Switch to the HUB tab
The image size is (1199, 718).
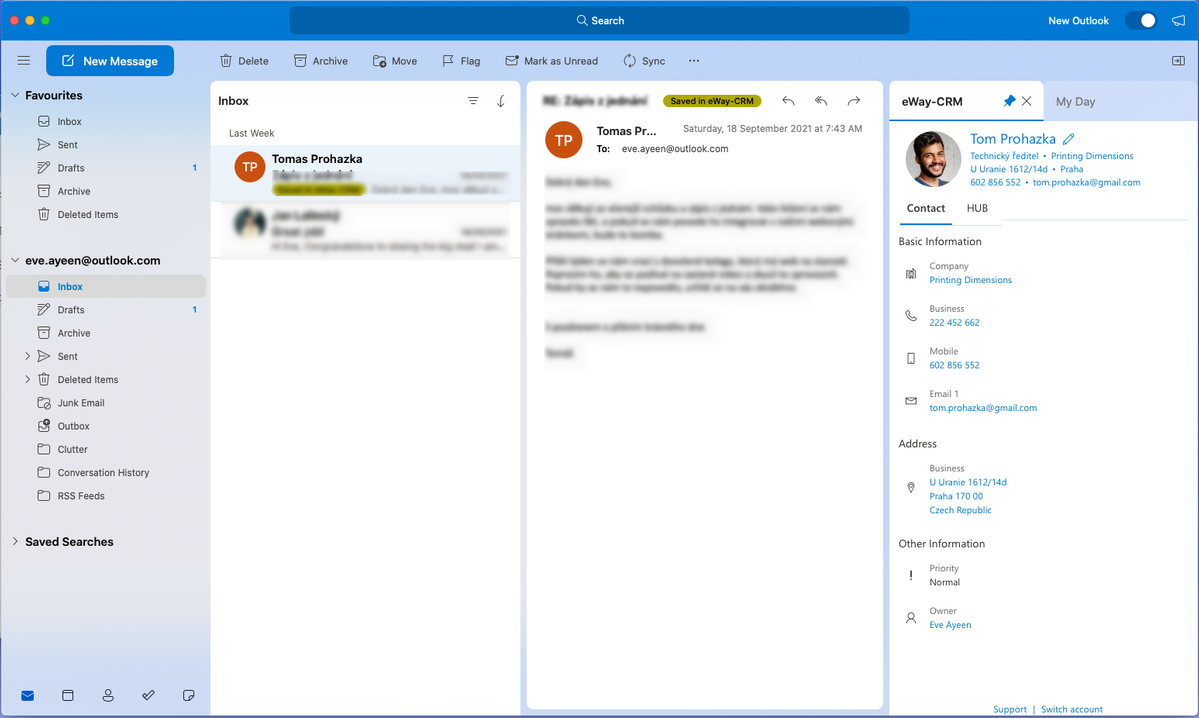977,208
